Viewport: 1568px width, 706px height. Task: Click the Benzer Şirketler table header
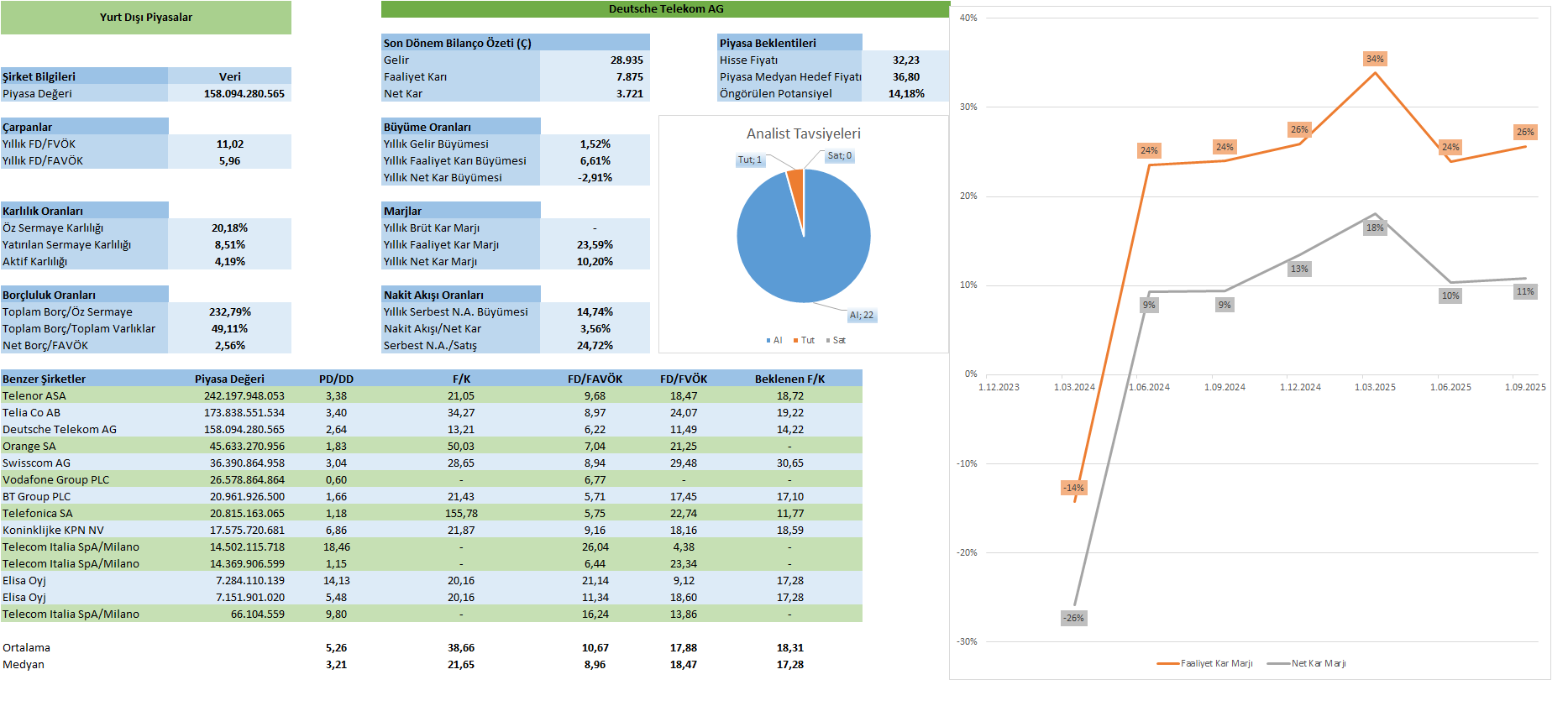(45, 379)
